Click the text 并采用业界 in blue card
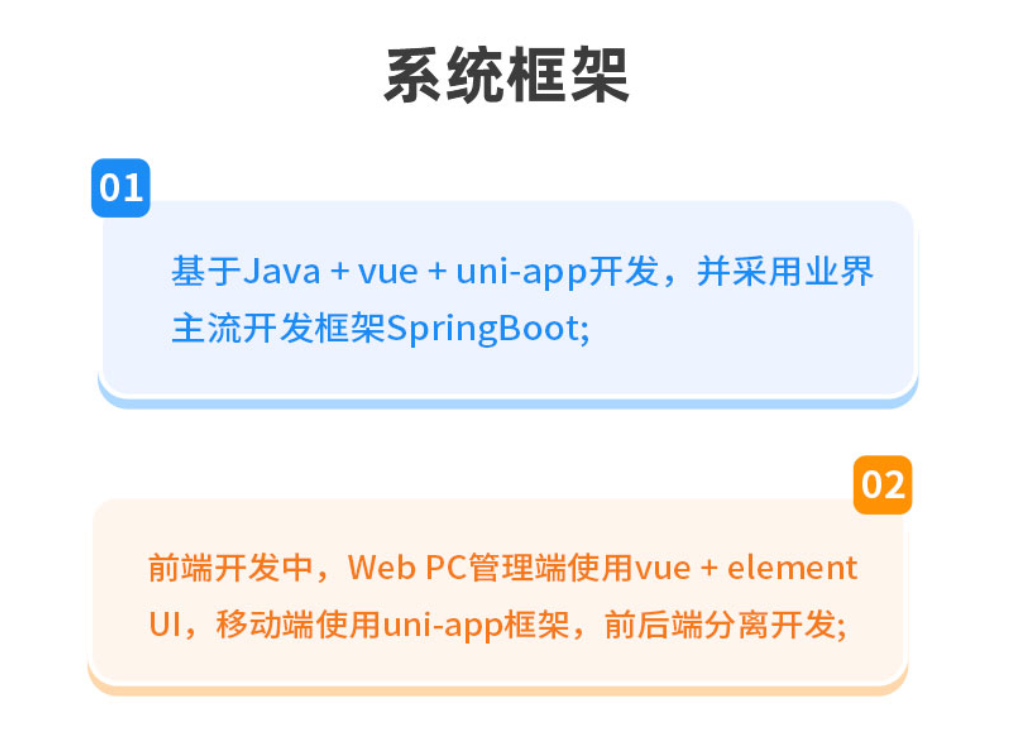Viewport: 1010px width, 741px height. pos(785,271)
